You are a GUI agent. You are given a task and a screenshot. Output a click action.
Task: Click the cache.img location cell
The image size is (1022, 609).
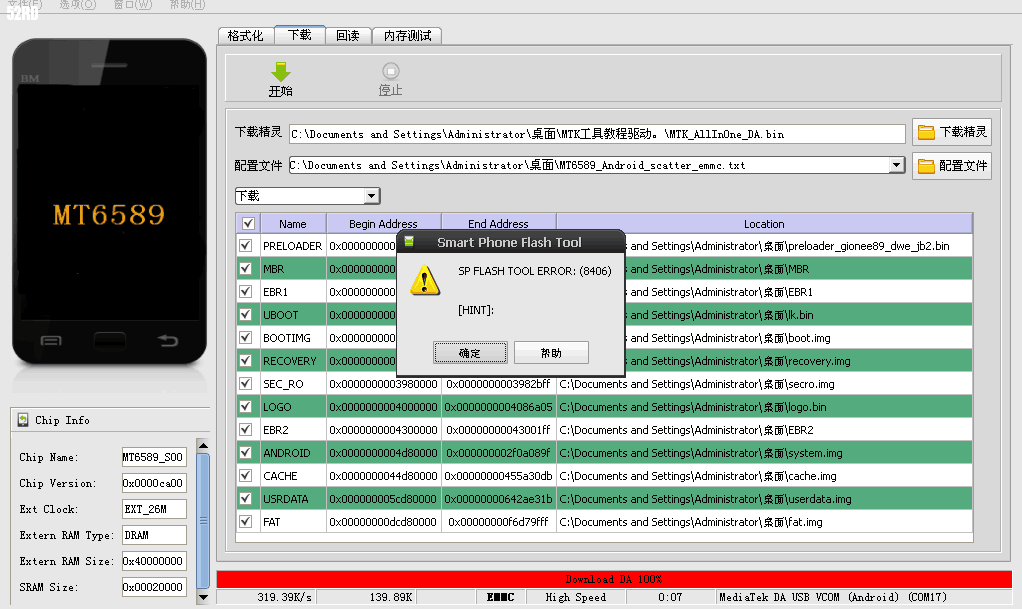764,476
